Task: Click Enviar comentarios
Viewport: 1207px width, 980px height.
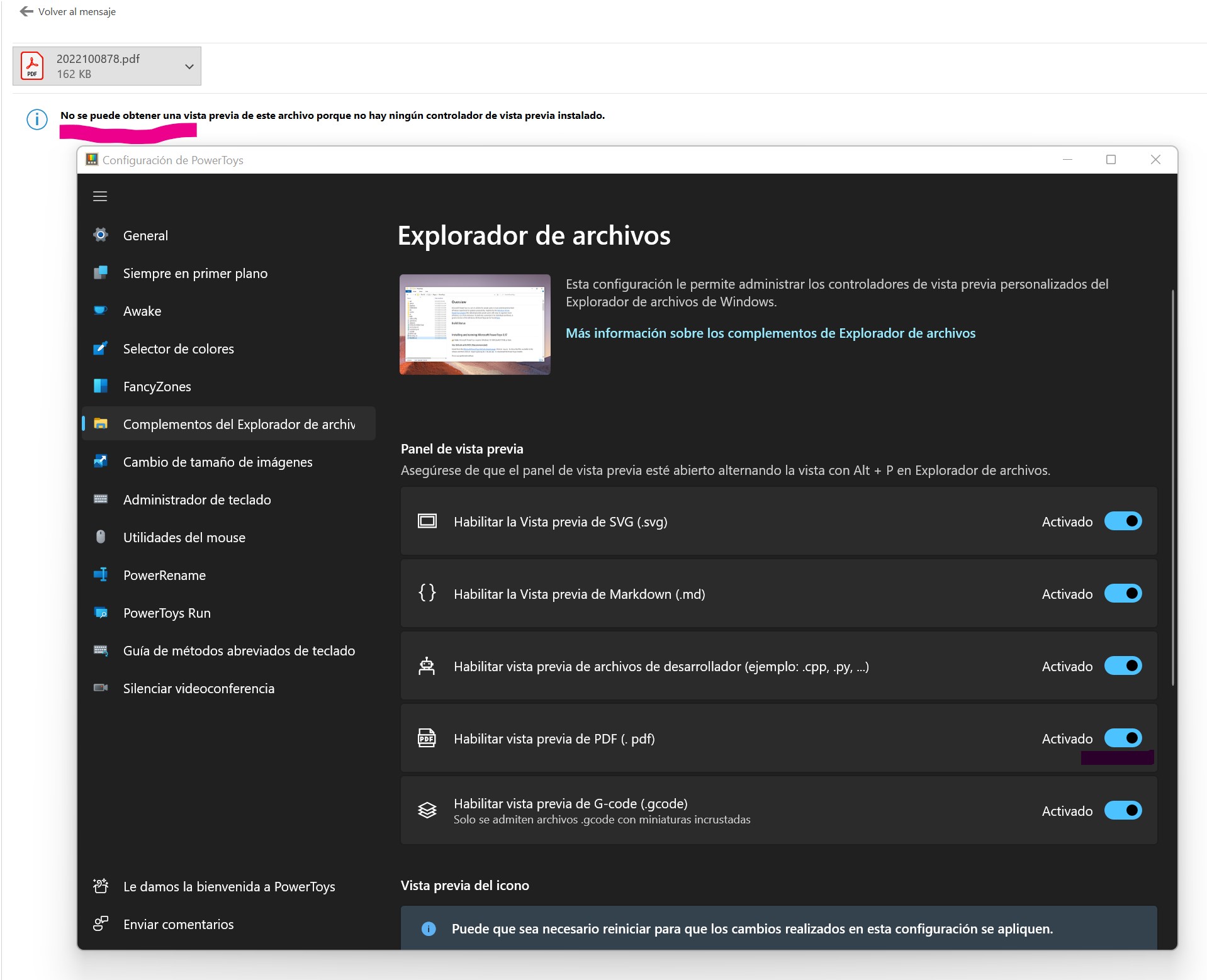Action: 178,923
